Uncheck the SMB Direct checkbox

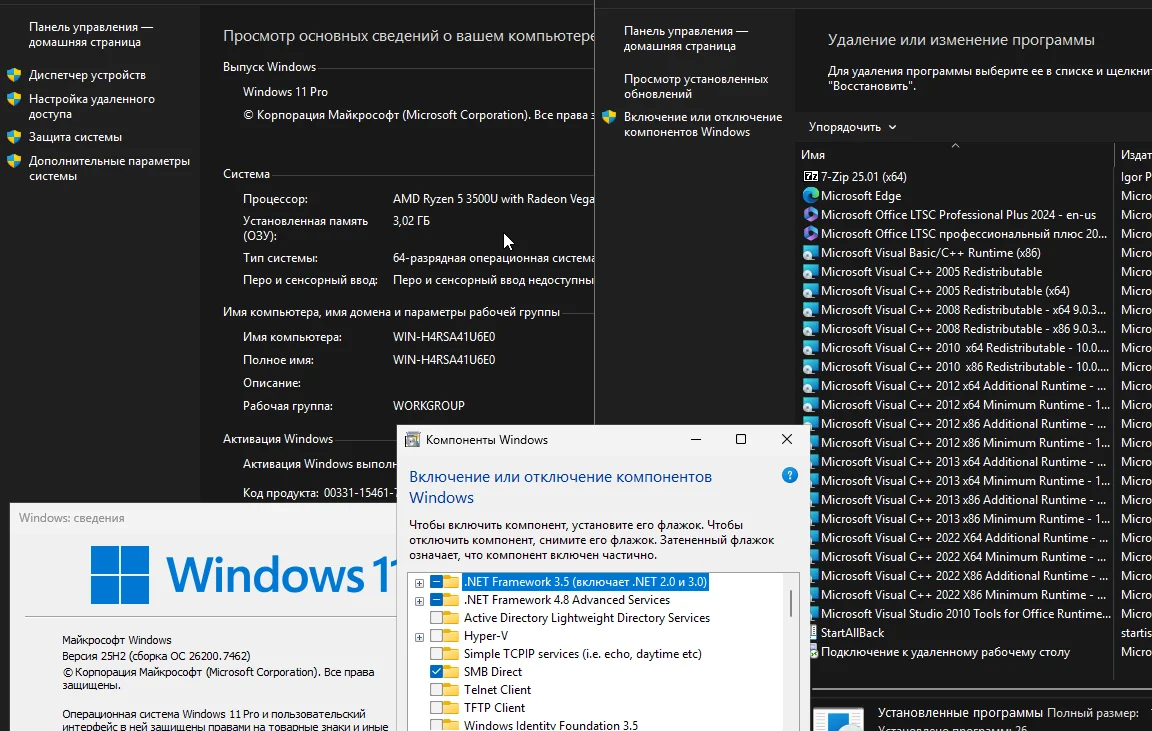coord(437,672)
